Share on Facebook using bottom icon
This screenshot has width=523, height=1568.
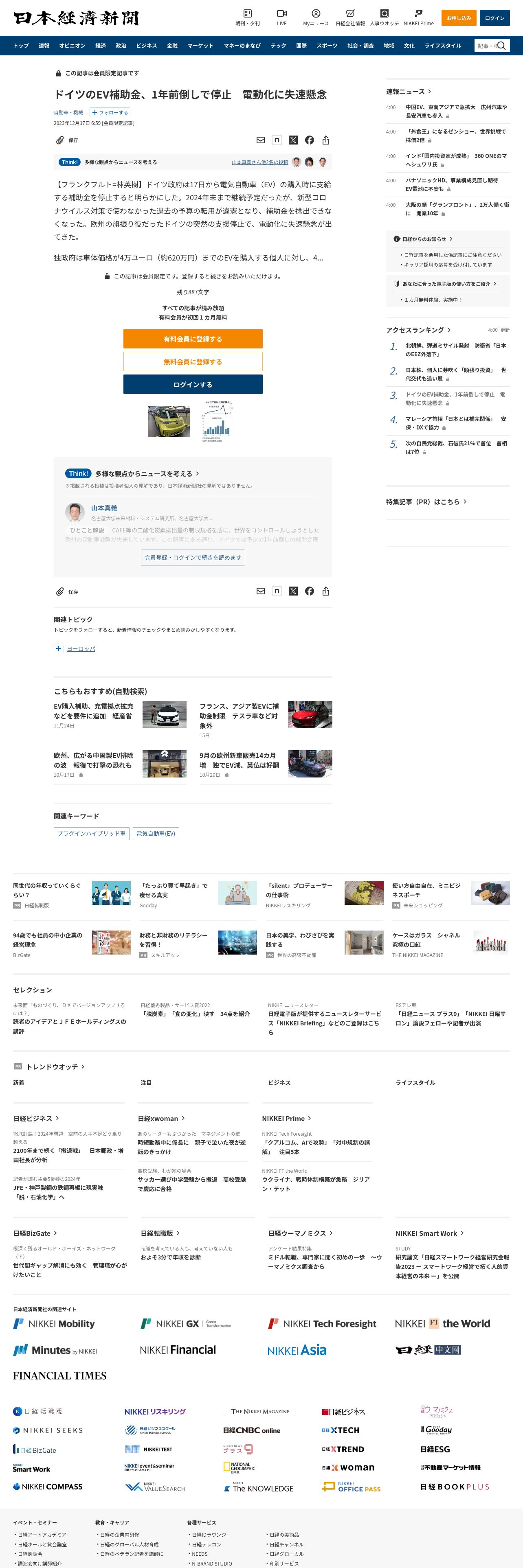[309, 591]
